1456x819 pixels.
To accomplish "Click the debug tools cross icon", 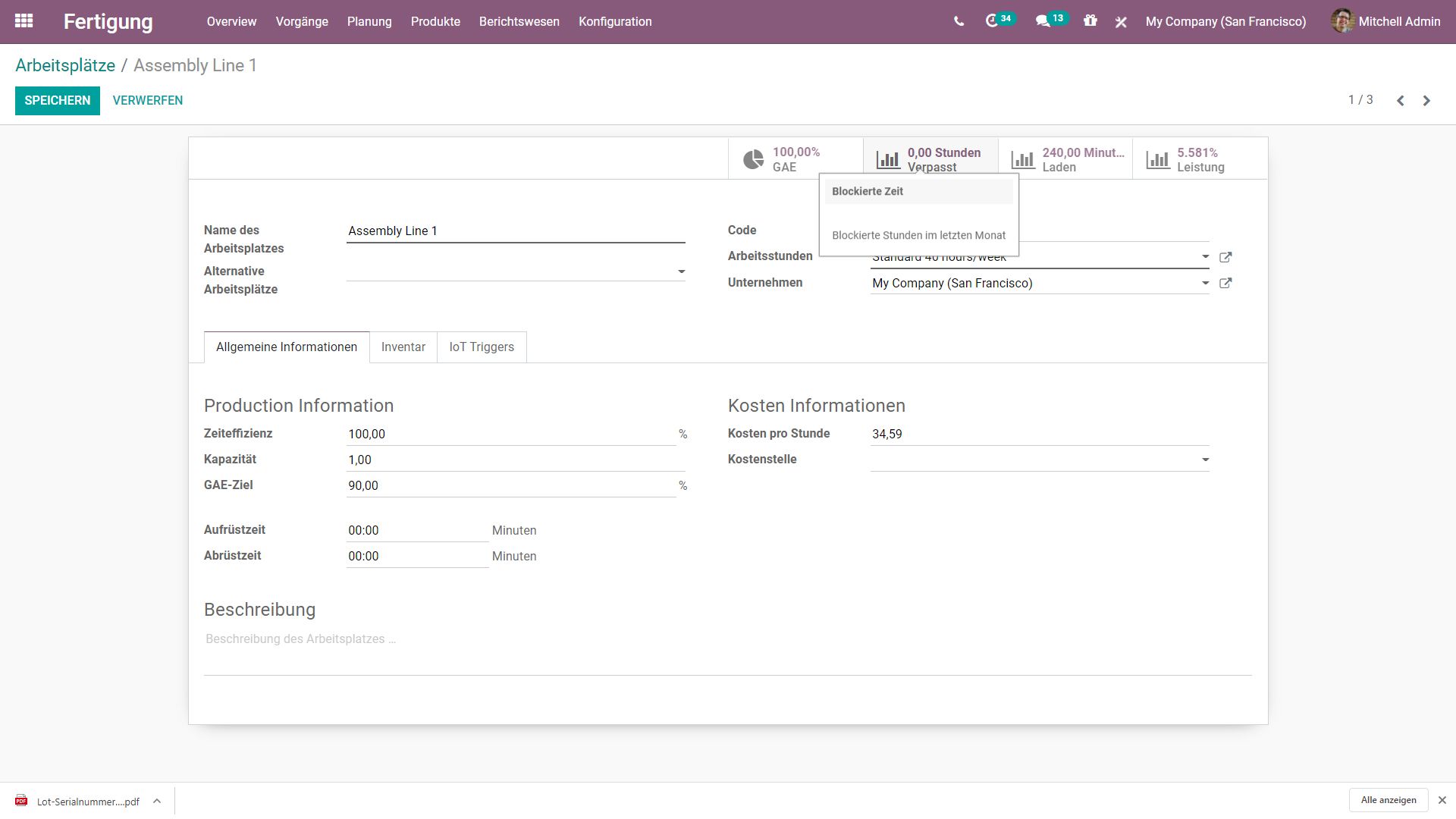I will (1121, 22).
